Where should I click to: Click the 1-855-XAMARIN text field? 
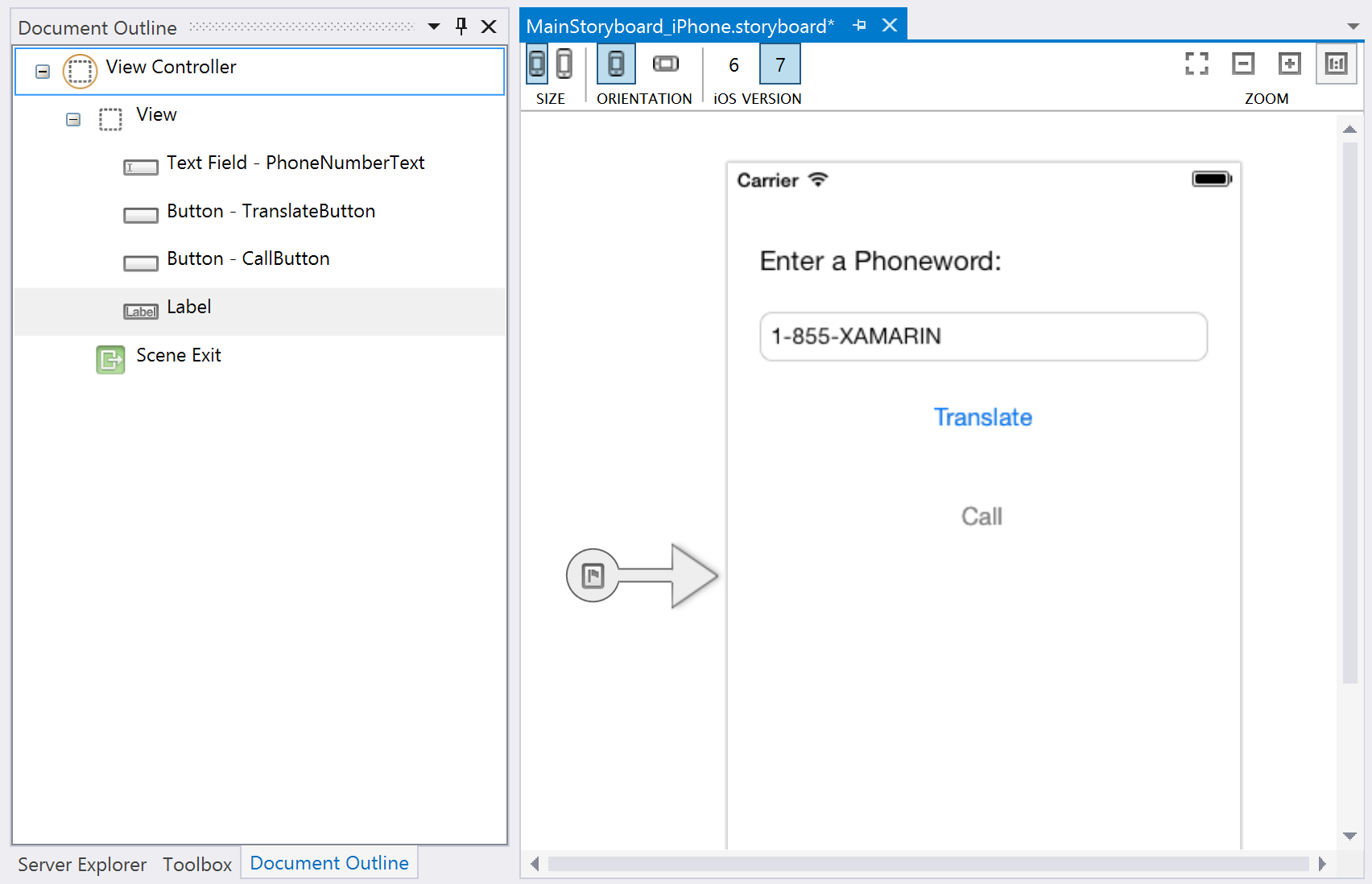click(x=983, y=337)
